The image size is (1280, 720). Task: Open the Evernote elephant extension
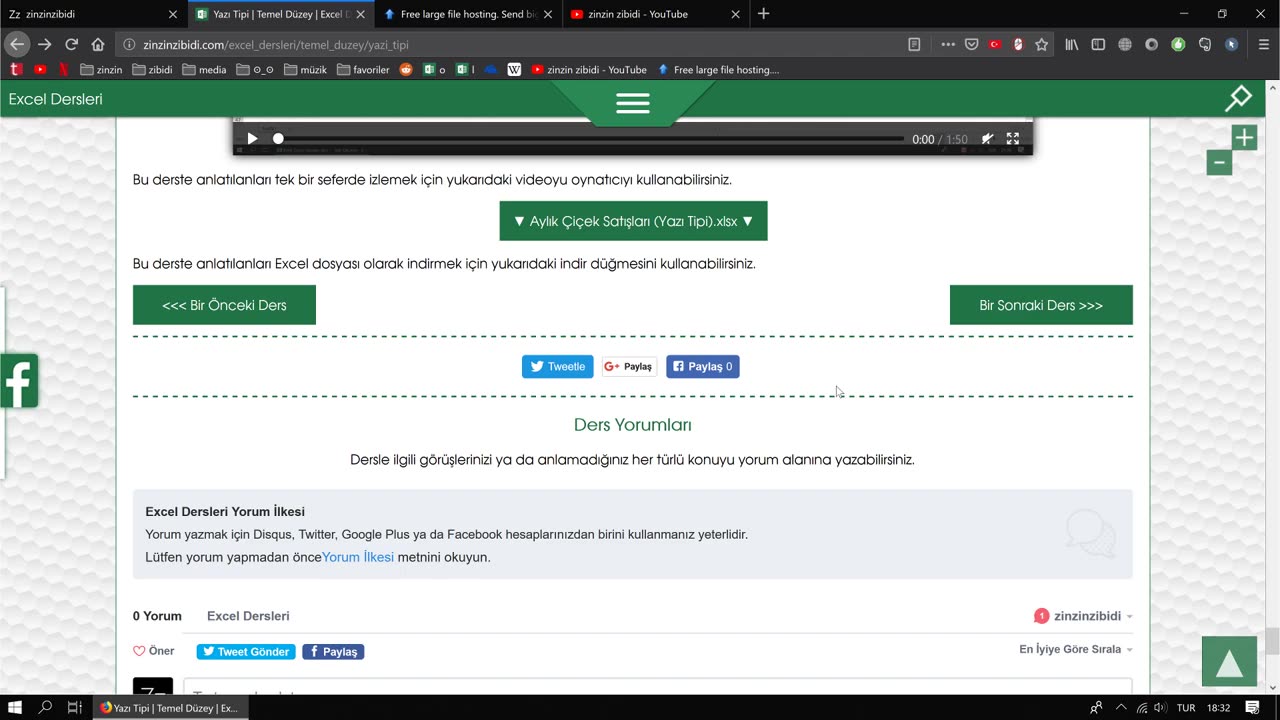click(1205, 44)
